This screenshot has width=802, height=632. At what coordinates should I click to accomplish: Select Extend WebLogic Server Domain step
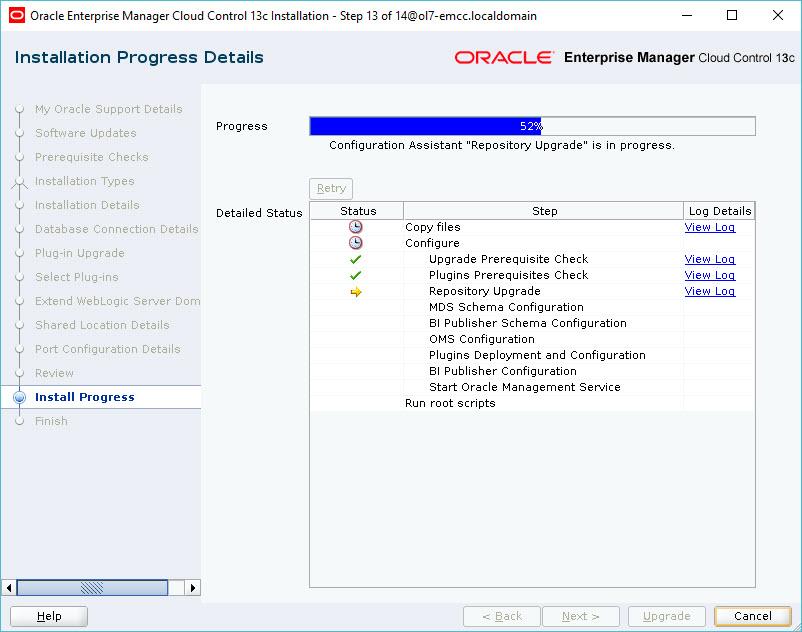[x=118, y=301]
